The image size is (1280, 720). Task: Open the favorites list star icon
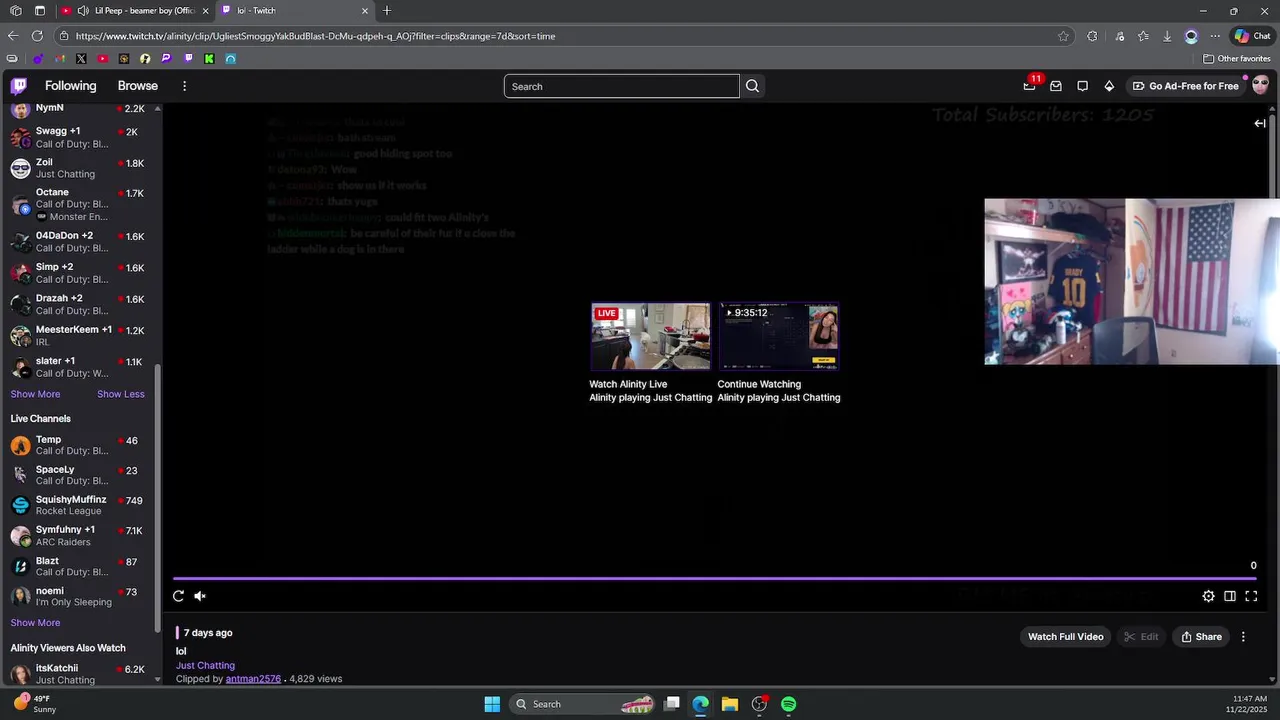pyautogui.click(x=1143, y=36)
